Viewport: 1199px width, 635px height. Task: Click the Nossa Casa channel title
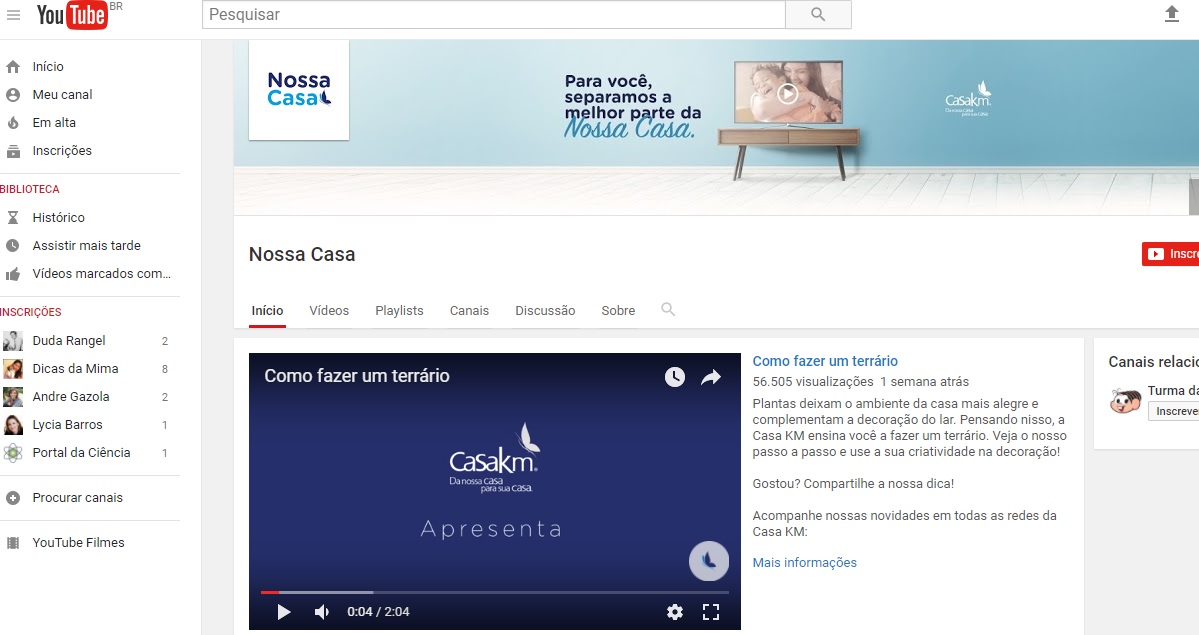point(302,254)
